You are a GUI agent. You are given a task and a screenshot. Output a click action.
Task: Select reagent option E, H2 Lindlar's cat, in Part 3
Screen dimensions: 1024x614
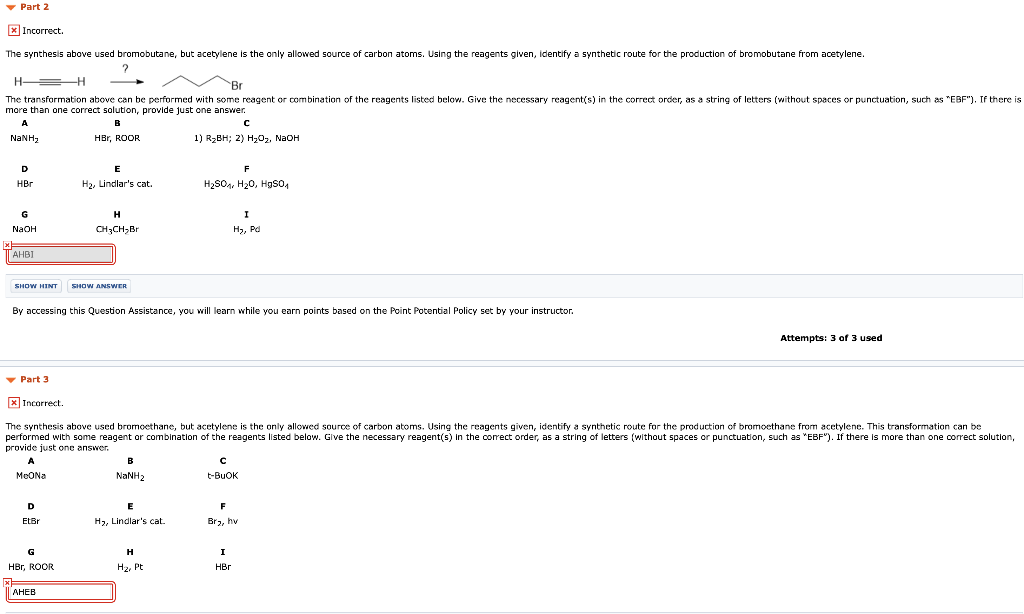tap(130, 521)
